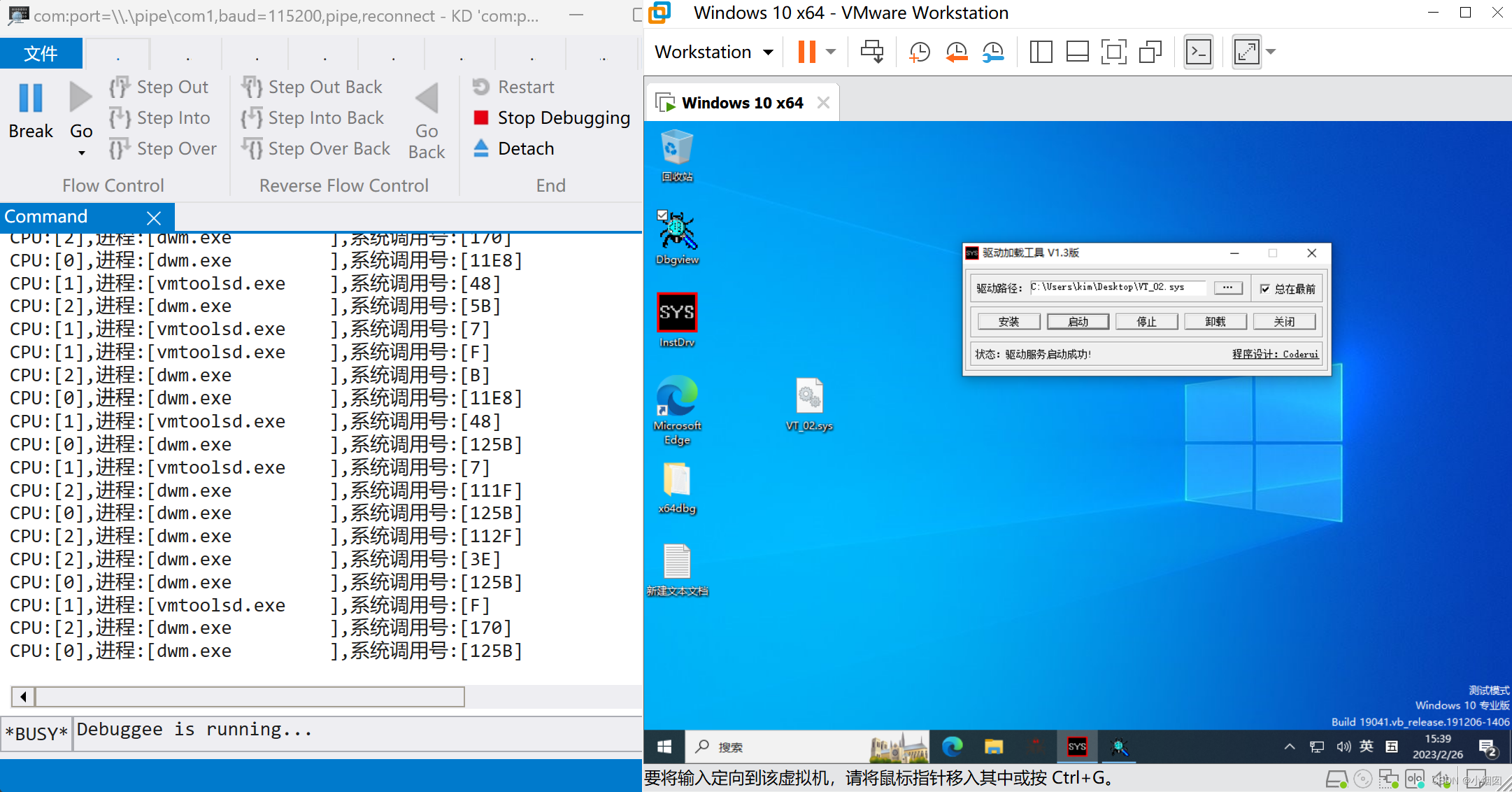
Task: Click the 启动 button in the driver loader
Action: coord(1078,321)
